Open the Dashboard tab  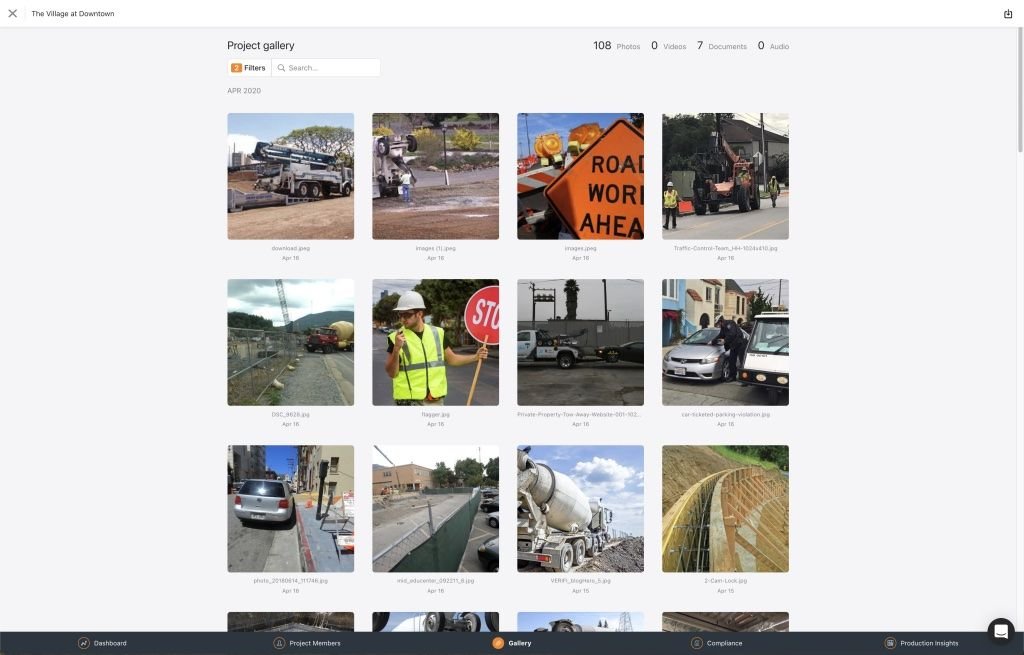click(x=103, y=643)
